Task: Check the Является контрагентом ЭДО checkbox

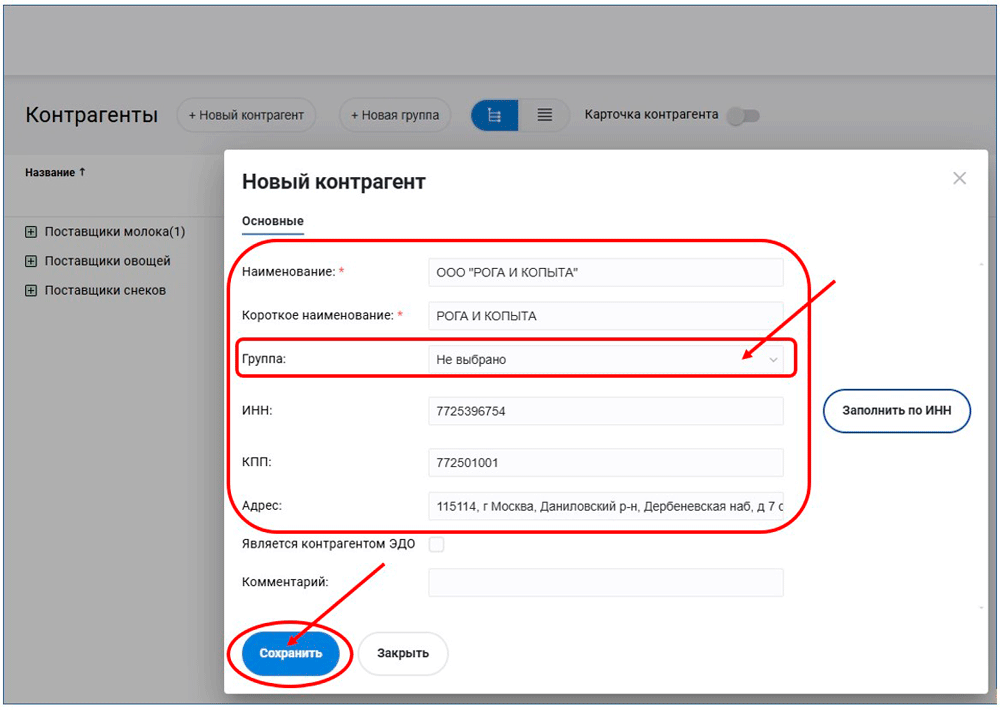Action: (436, 544)
